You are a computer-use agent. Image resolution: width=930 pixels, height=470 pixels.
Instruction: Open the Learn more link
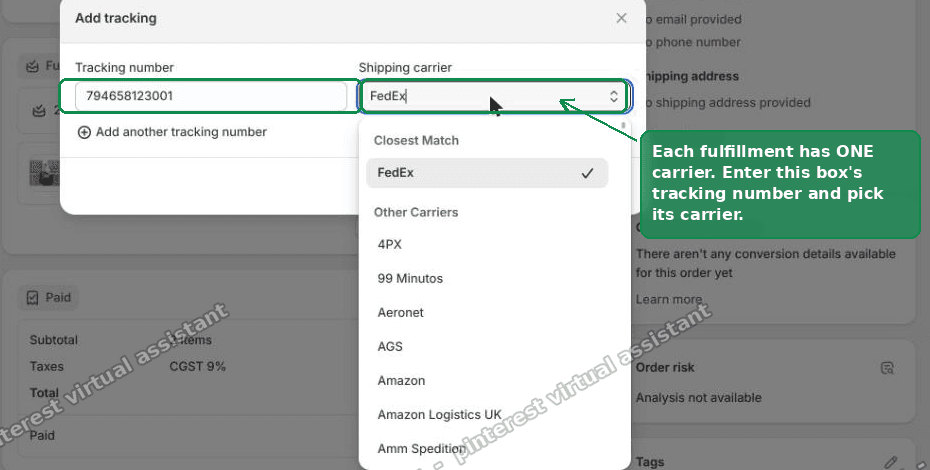pos(669,299)
